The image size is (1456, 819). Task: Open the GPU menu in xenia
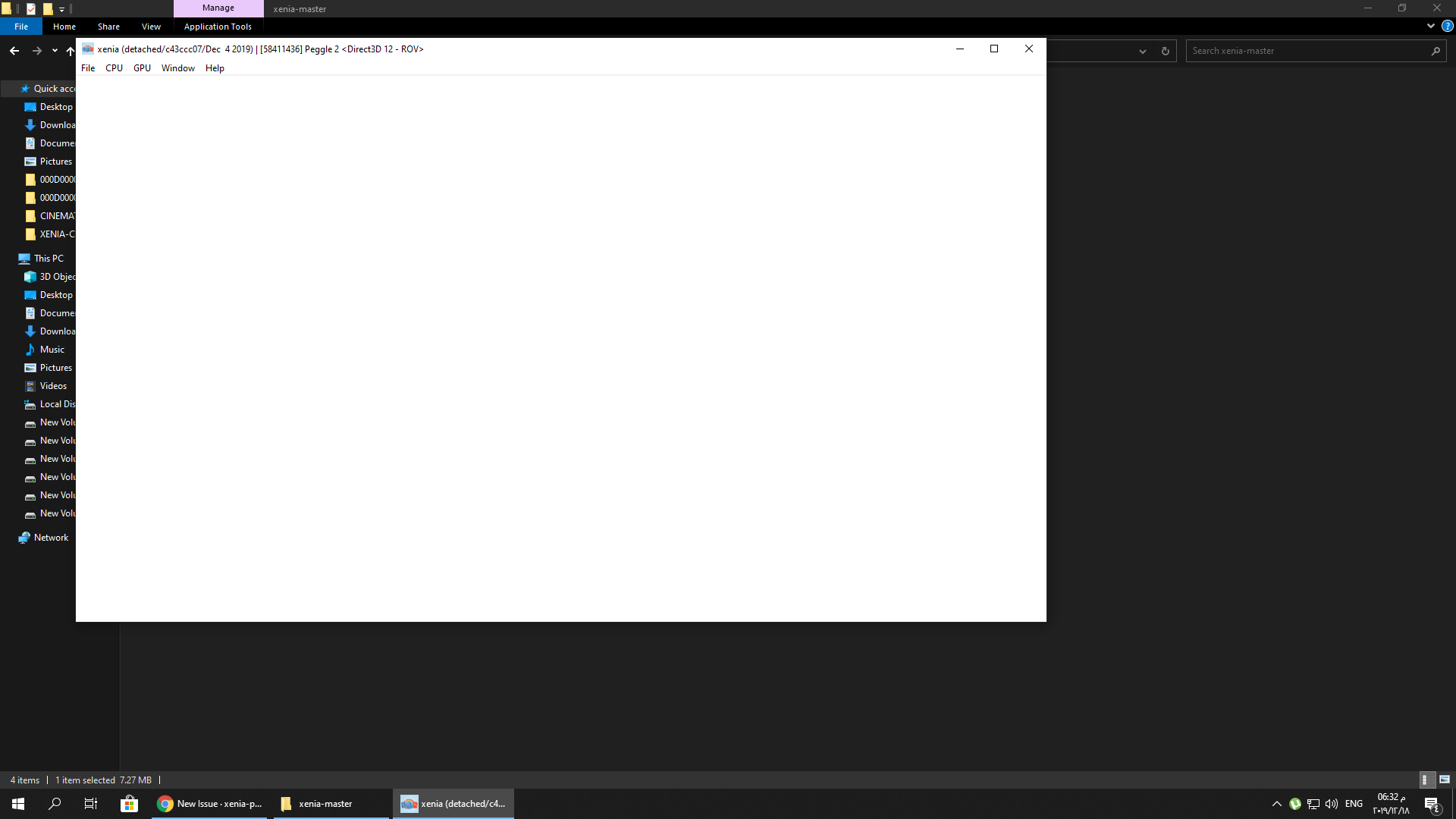click(142, 68)
